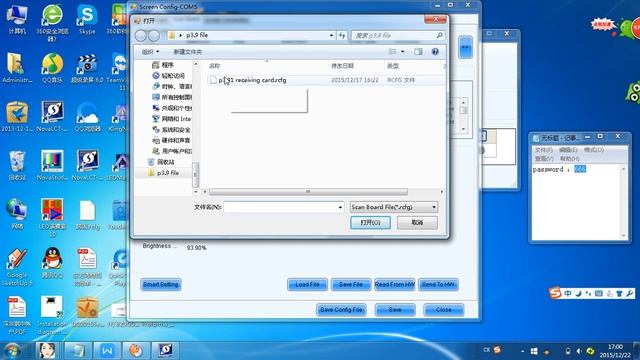Click the file list horizontal scrollbar
The image size is (640, 360).
[x=308, y=191]
